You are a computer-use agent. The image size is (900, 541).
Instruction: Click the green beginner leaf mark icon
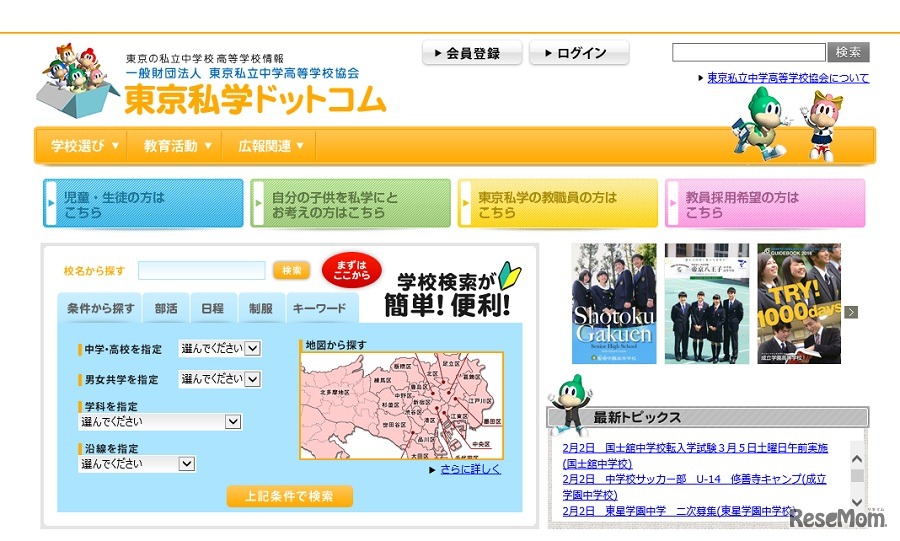coord(509,275)
